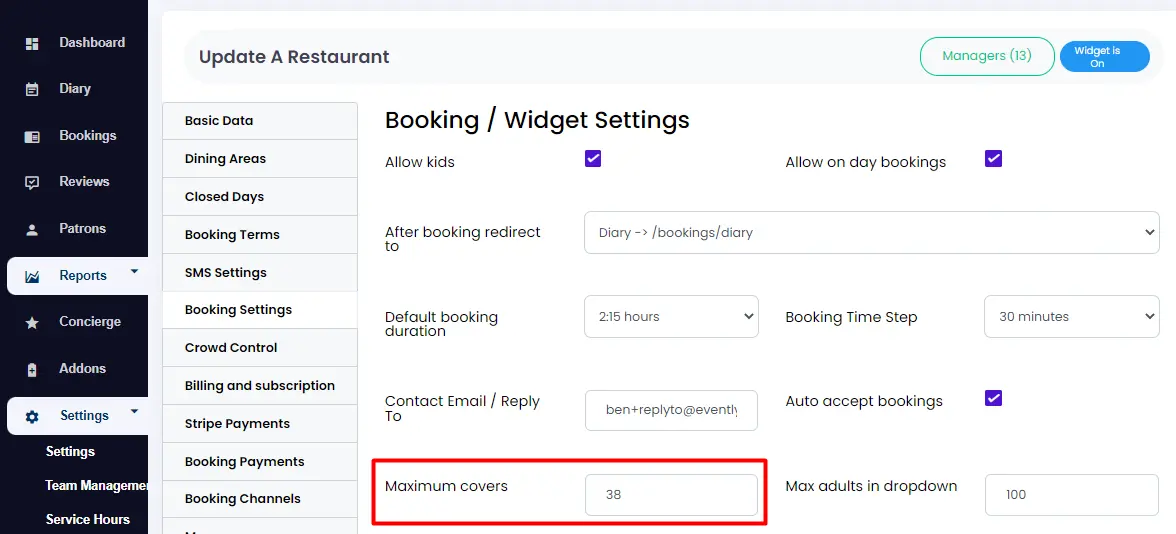1176x534 pixels.
Task: Open the Booking Payments tab
Action: [260, 461]
